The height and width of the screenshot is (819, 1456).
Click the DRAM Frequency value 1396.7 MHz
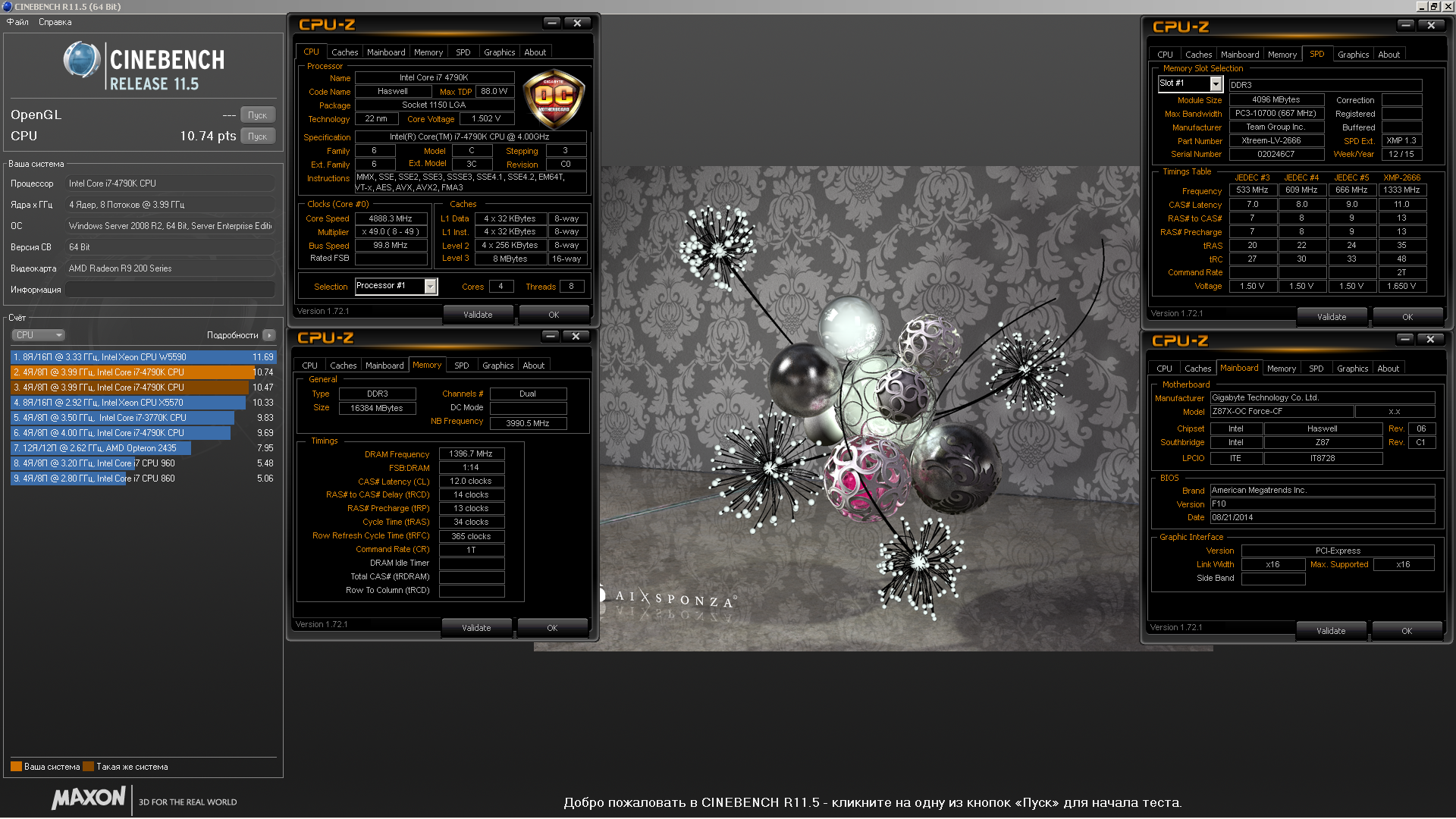click(471, 453)
